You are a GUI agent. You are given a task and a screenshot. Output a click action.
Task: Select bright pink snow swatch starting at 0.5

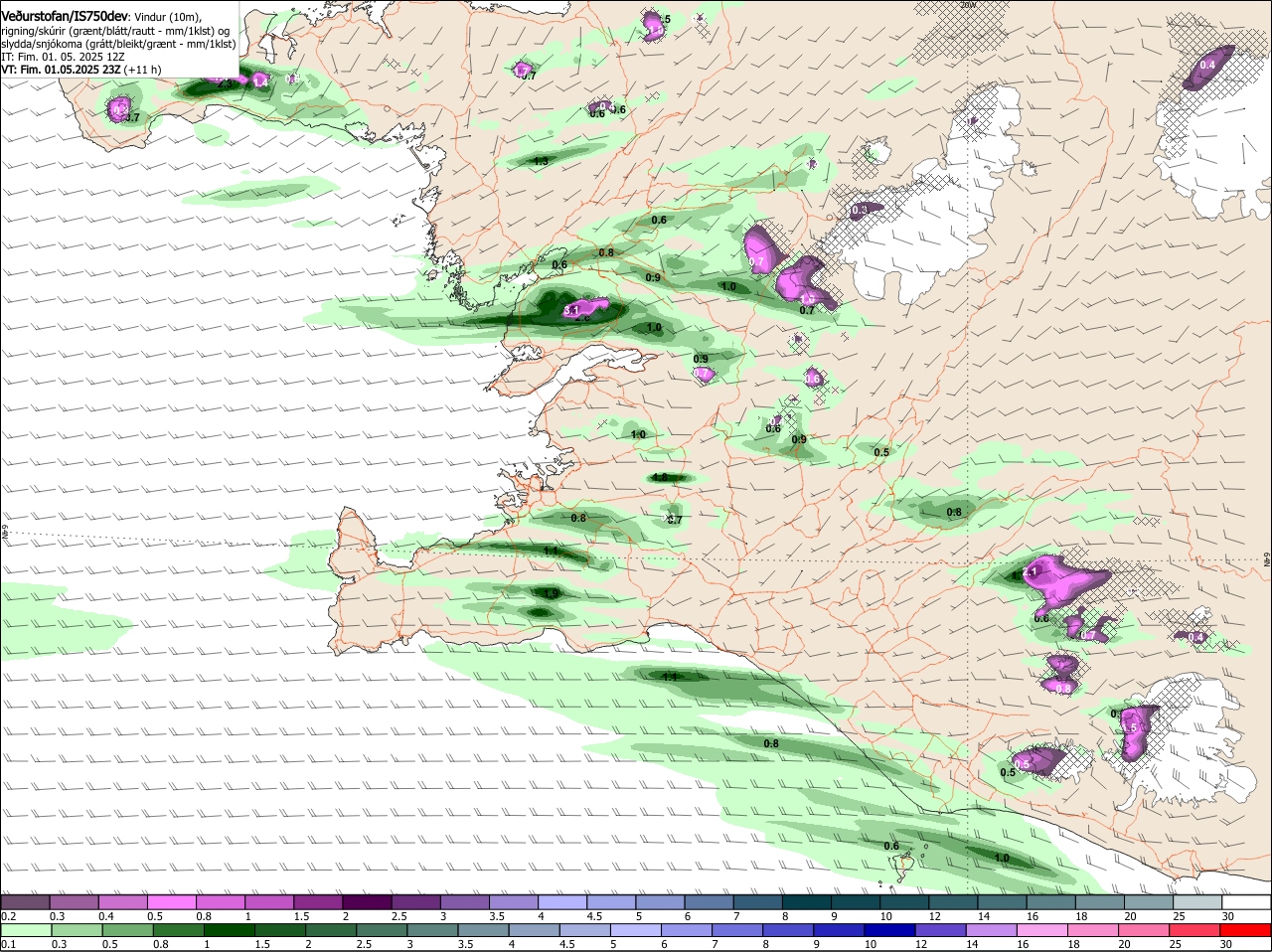(171, 902)
